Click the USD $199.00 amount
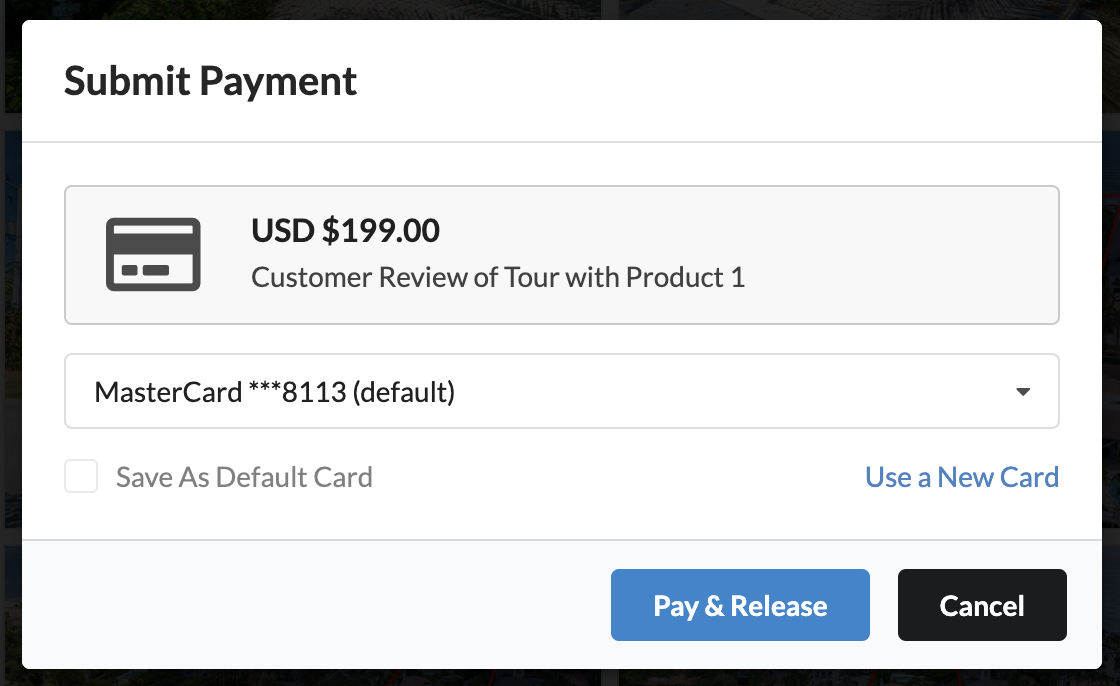The image size is (1120, 686). [345, 231]
